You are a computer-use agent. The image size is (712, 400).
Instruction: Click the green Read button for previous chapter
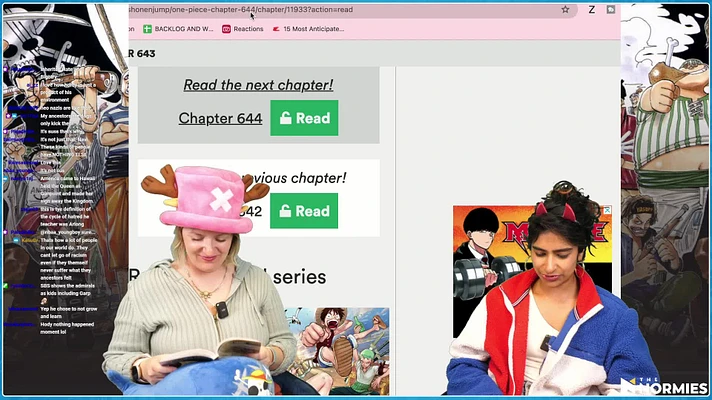coord(304,211)
